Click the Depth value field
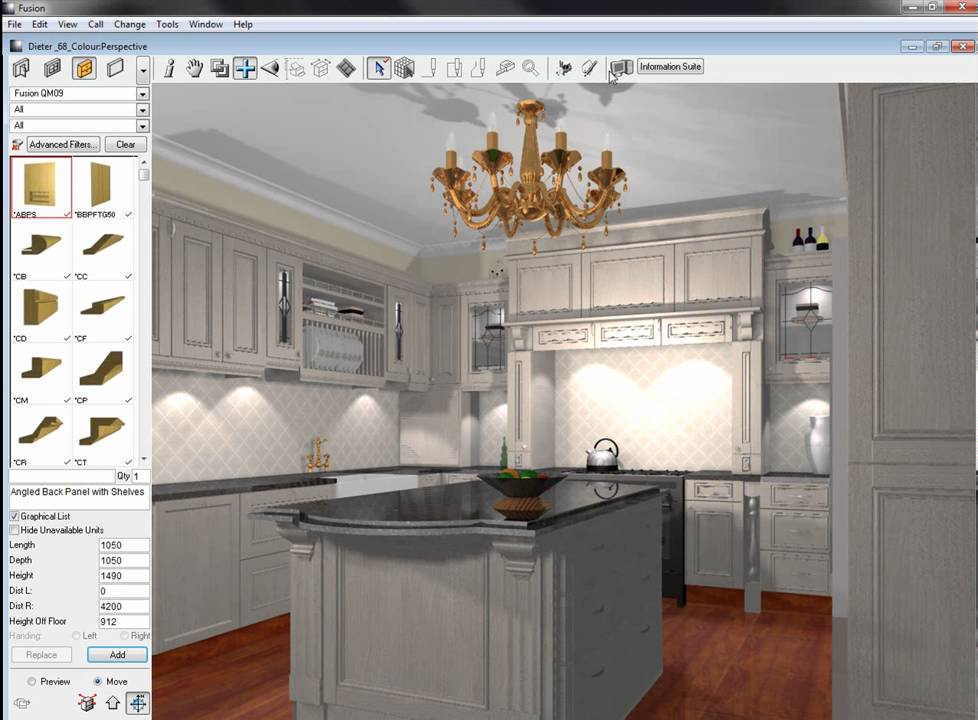Screen dimensions: 978x720 point(124,560)
